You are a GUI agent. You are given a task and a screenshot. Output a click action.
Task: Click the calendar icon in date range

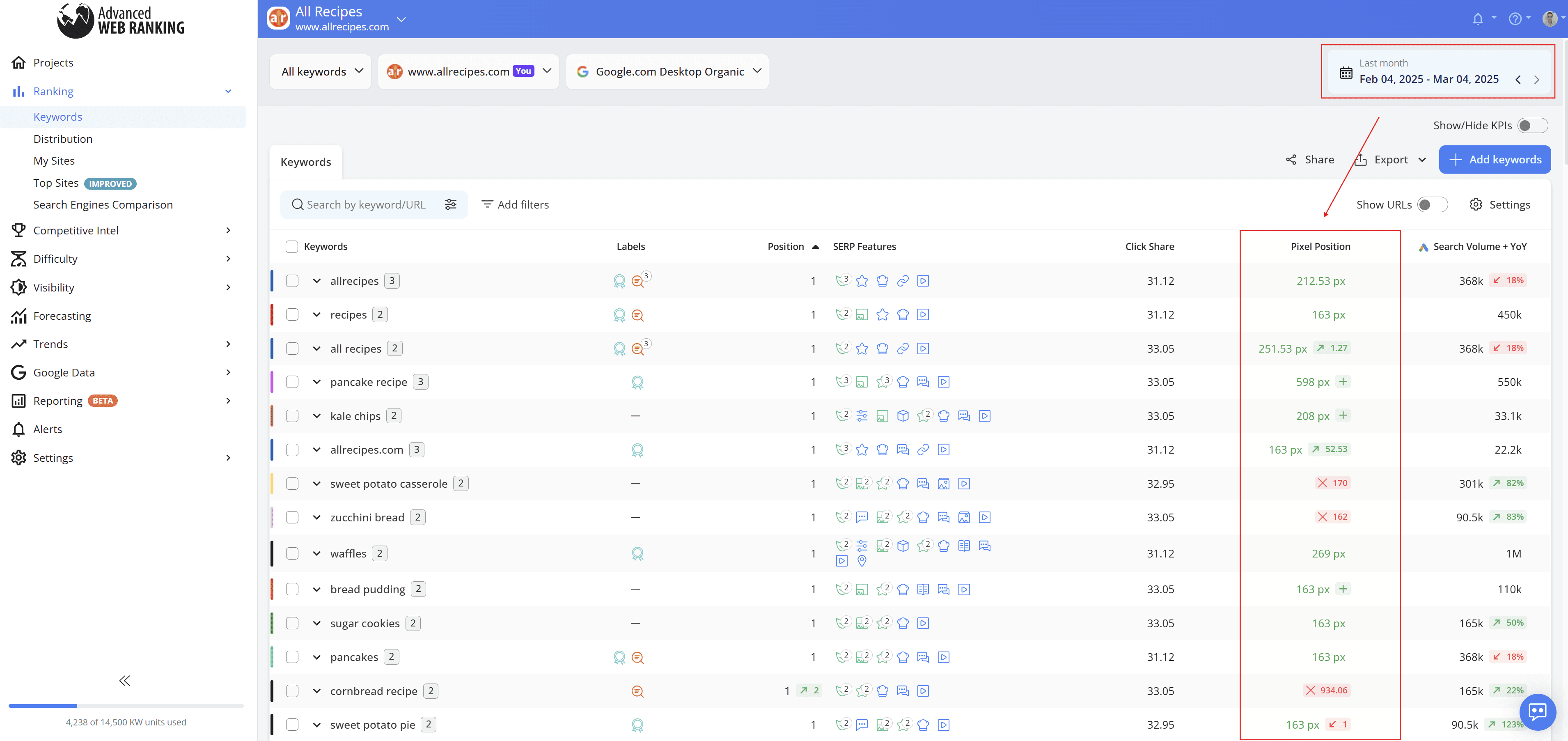tap(1346, 73)
